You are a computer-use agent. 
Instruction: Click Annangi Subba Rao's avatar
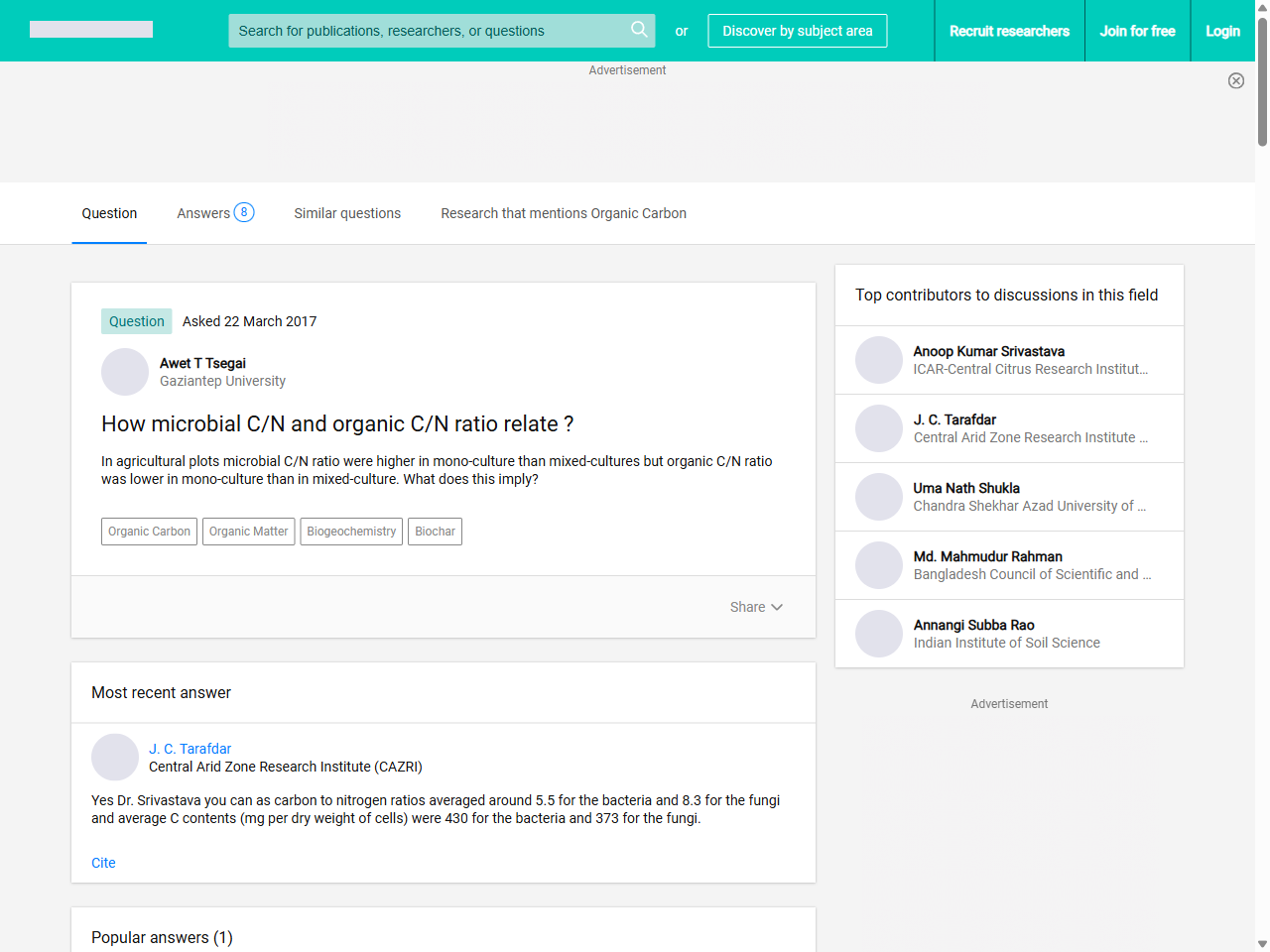point(879,633)
